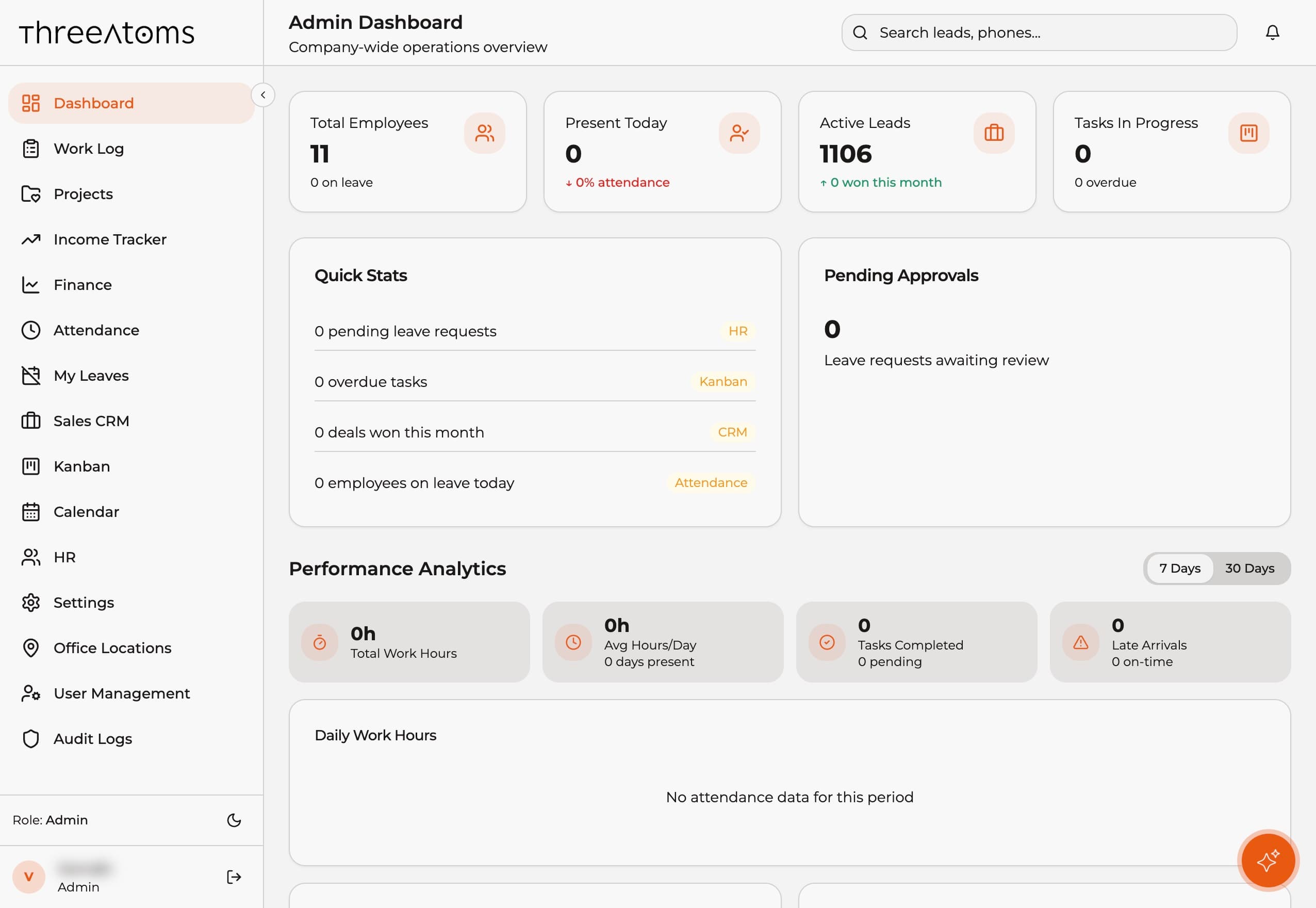Click '0% attendance' text in Present Today
Screen dimensions: 1316x908
click(622, 183)
